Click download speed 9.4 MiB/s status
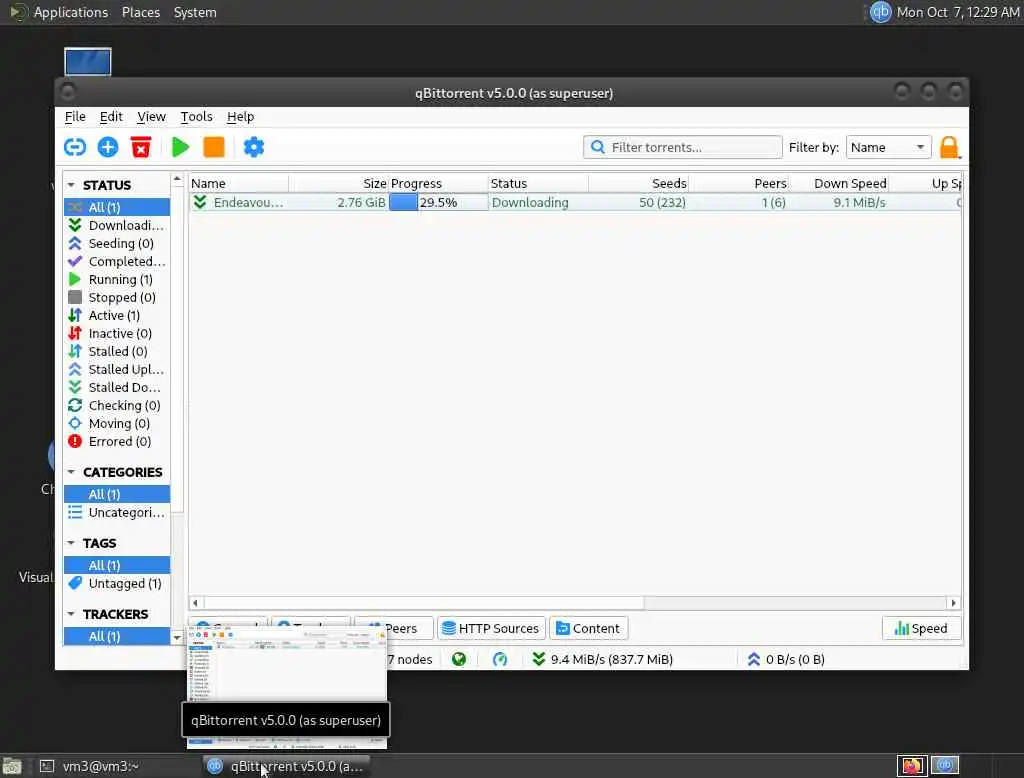 click(x=603, y=659)
